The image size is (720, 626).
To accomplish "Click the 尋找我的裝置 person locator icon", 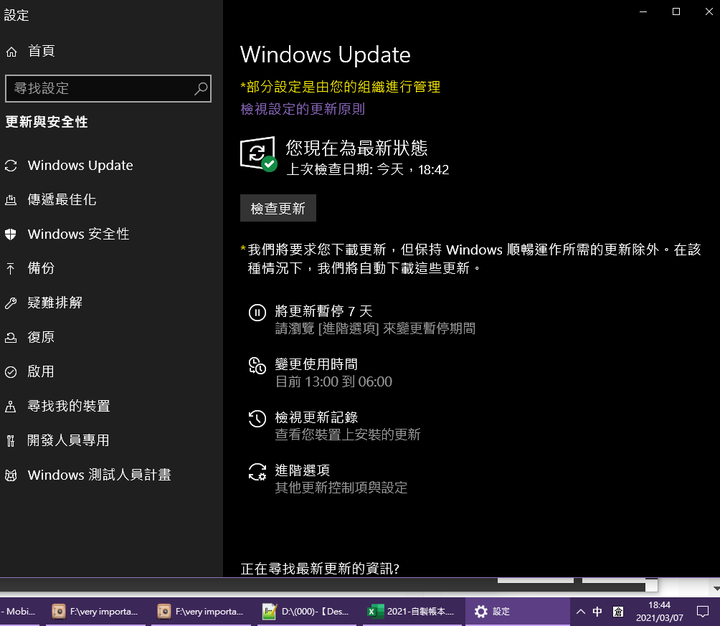I will pos(11,406).
